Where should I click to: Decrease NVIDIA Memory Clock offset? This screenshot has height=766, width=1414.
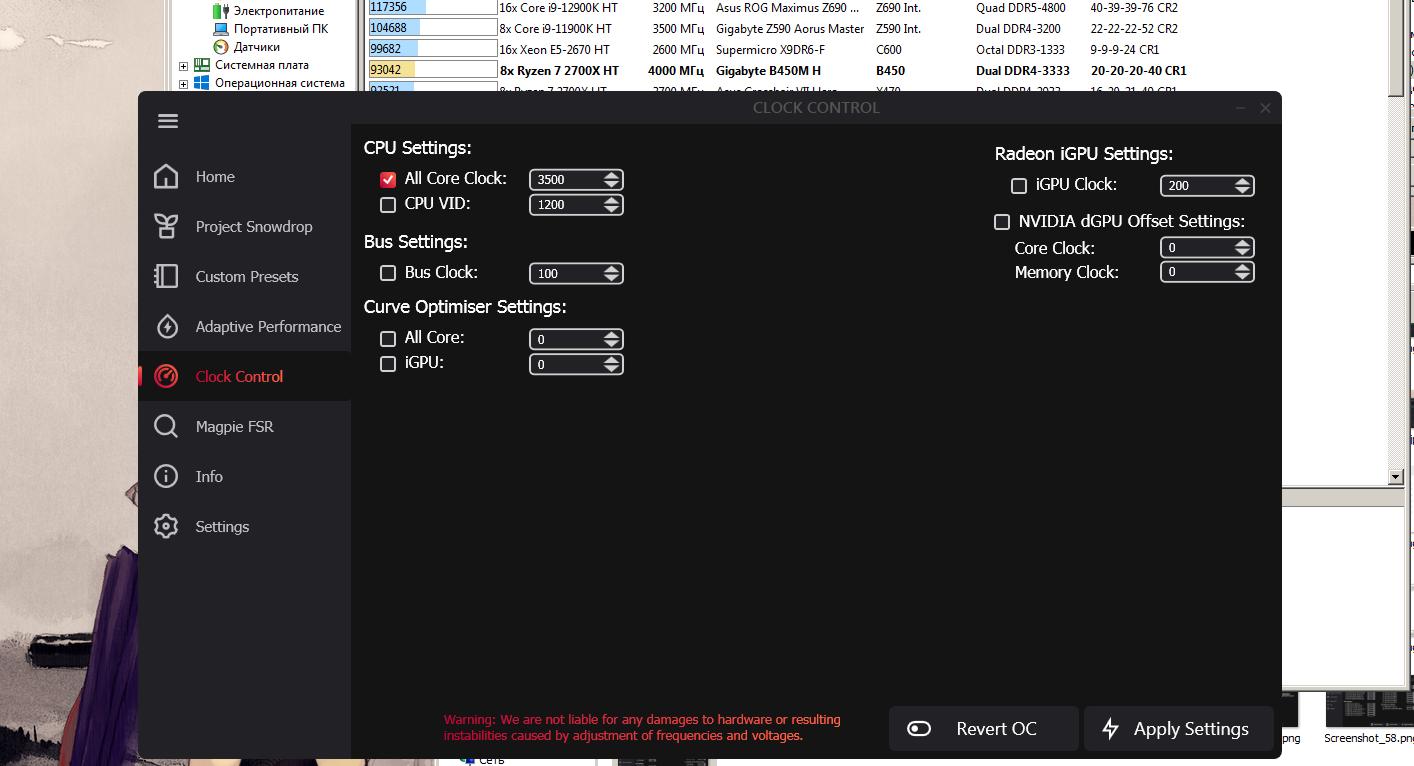click(x=1242, y=277)
